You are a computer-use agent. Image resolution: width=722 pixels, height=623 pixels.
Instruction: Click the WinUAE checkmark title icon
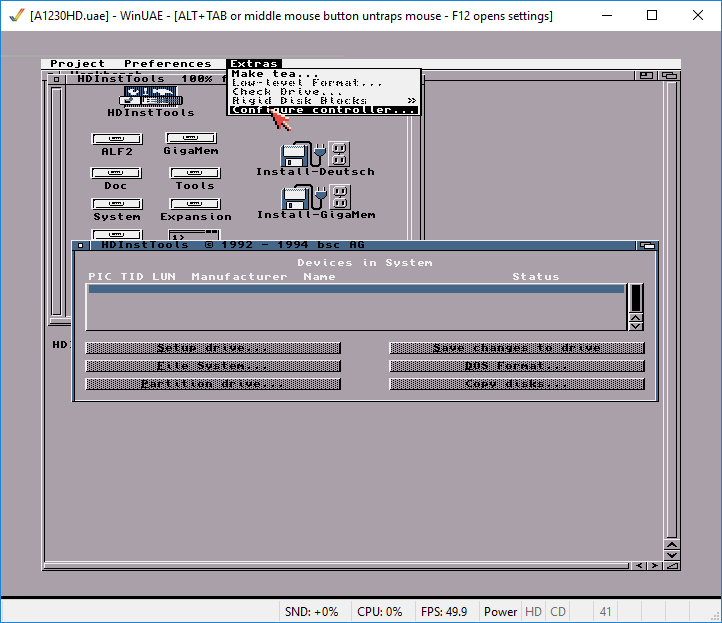(17, 15)
